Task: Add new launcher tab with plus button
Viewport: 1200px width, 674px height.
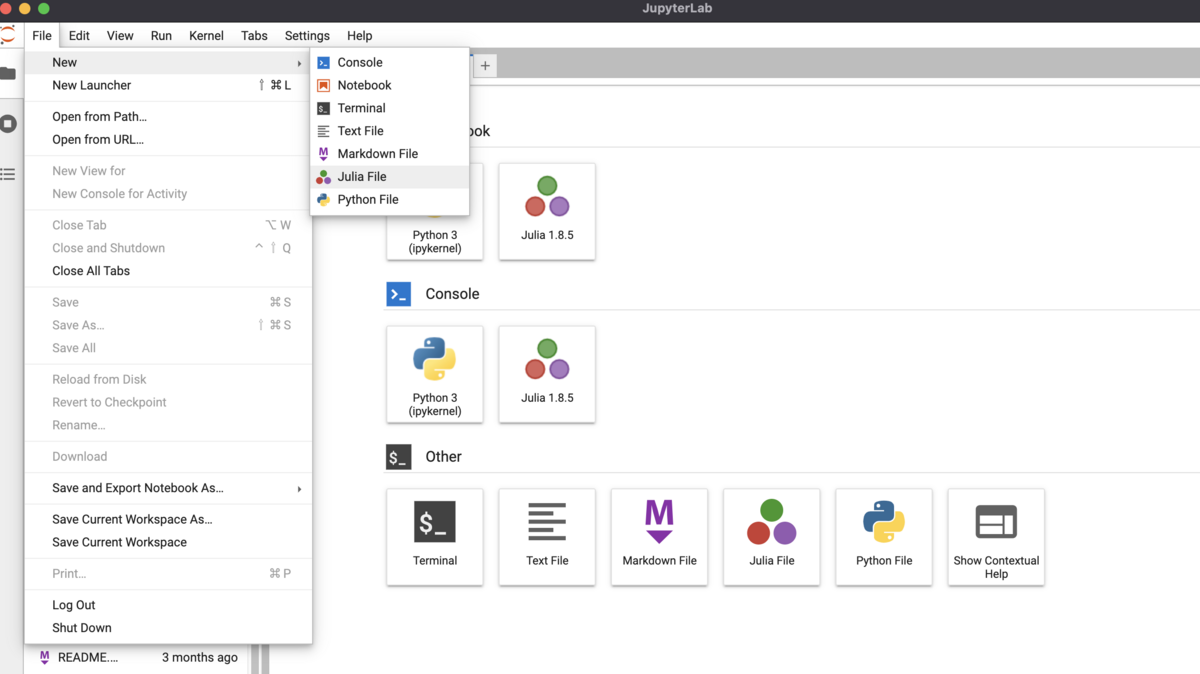Action: (485, 66)
